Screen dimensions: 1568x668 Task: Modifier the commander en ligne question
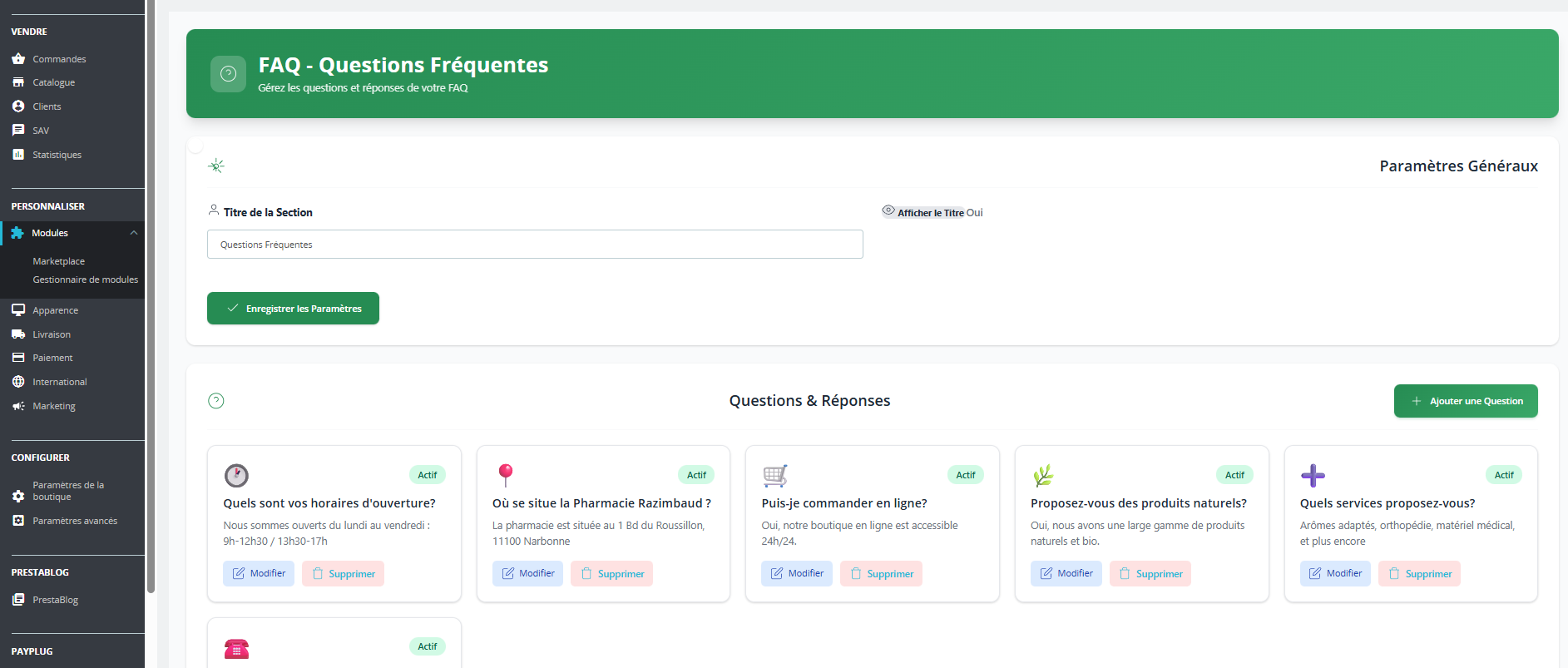click(797, 573)
